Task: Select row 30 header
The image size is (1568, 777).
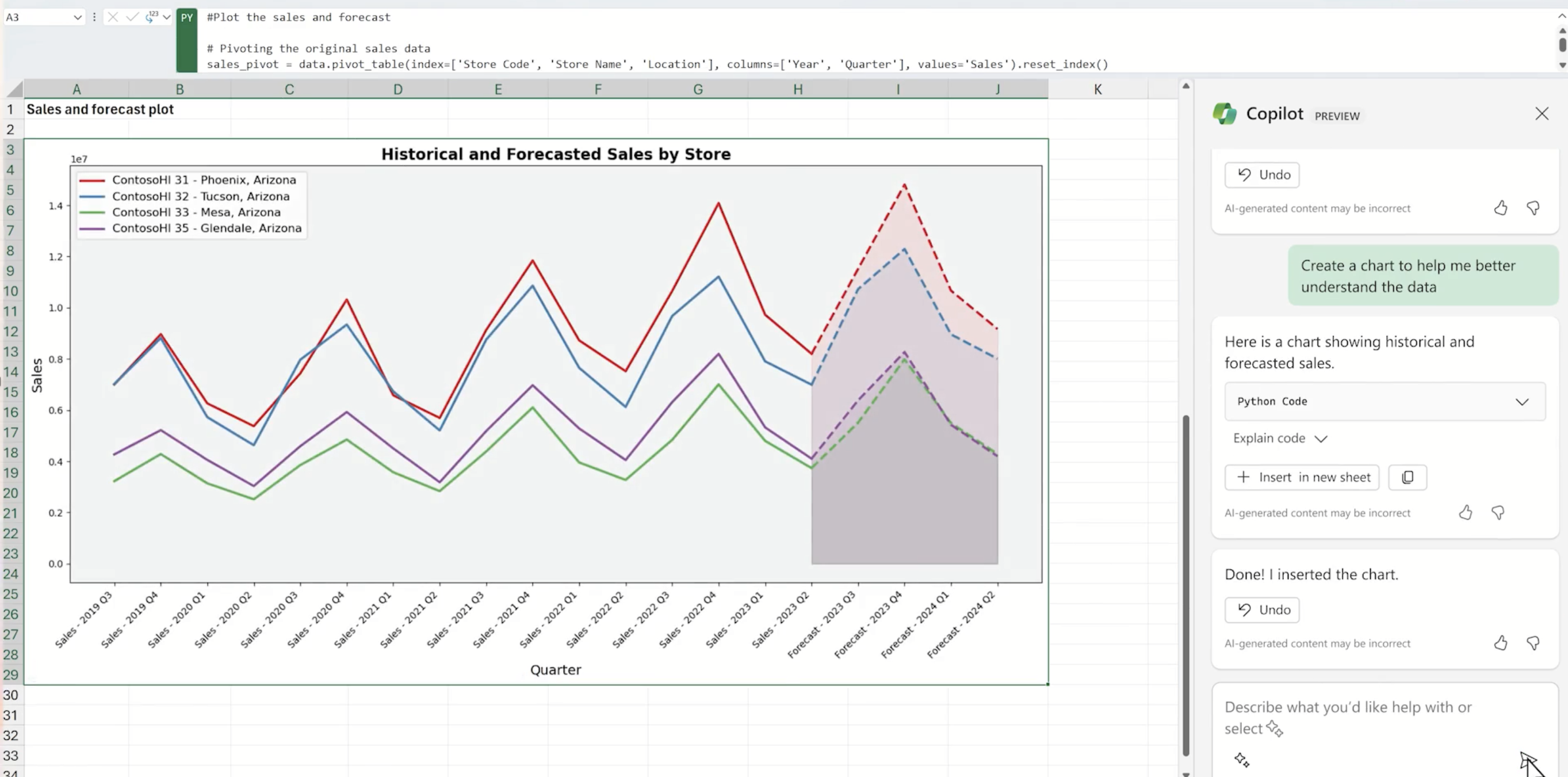Action: coord(11,695)
